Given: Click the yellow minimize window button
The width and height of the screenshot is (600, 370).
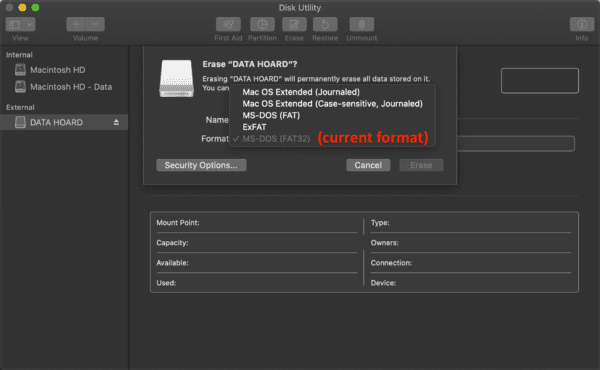Looking at the screenshot, I should (x=22, y=8).
